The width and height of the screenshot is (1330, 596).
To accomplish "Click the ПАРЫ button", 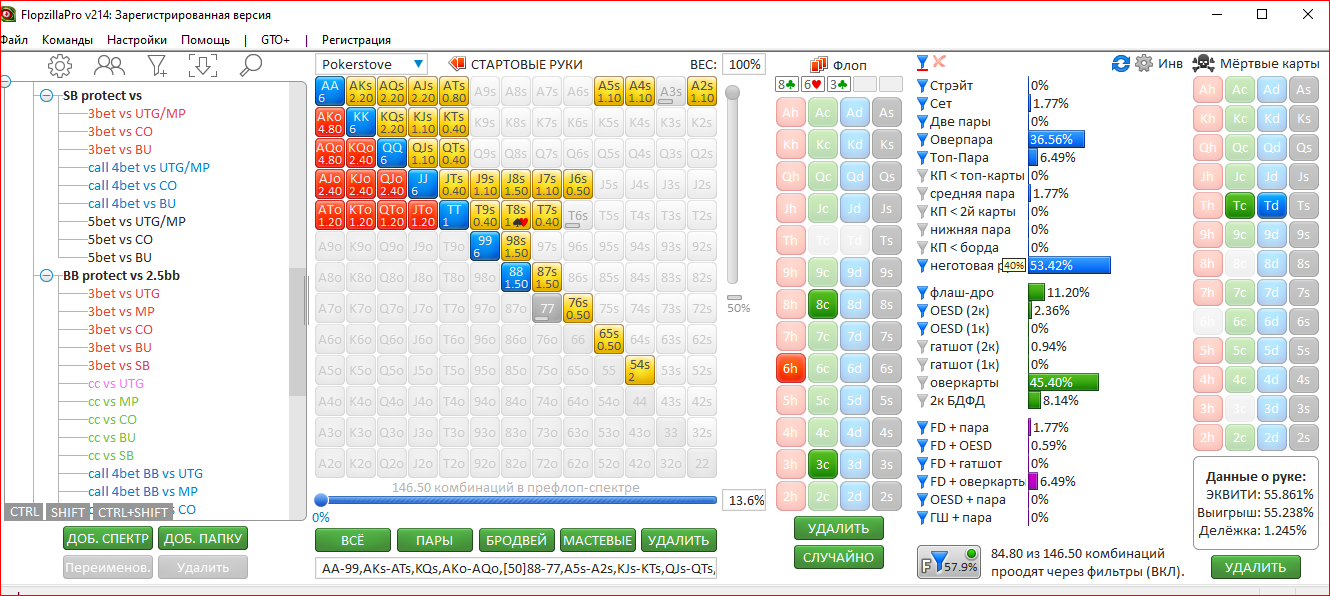I will (435, 541).
